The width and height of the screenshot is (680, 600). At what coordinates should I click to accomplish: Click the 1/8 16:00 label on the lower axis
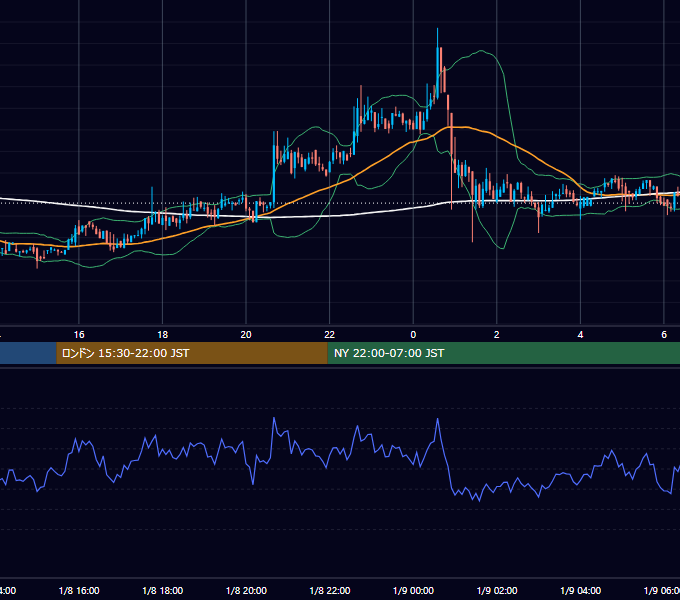click(x=79, y=590)
